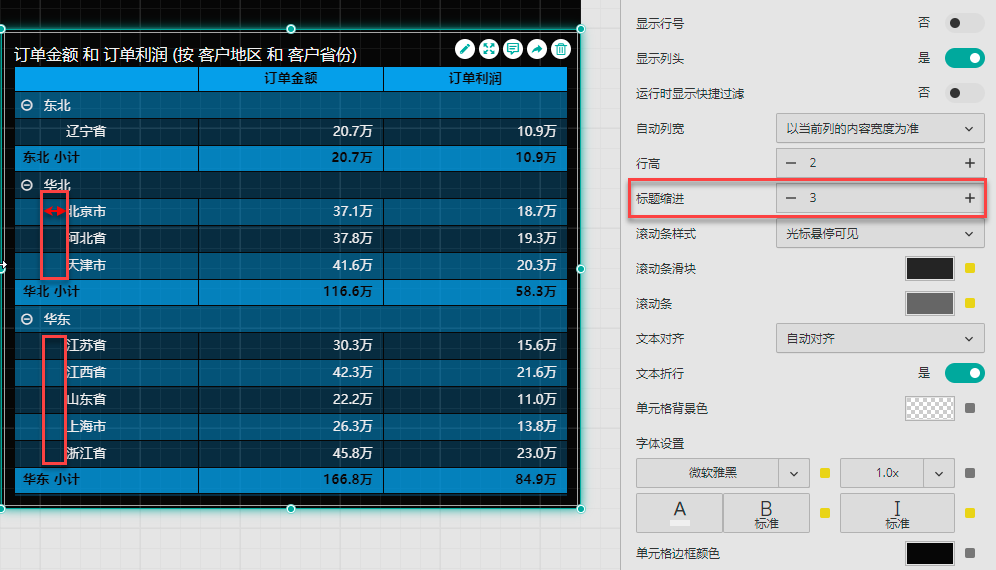Screen dimensions: 996x570
Task: Click the yellow square beside 滚动条 swatch
Action: point(970,303)
